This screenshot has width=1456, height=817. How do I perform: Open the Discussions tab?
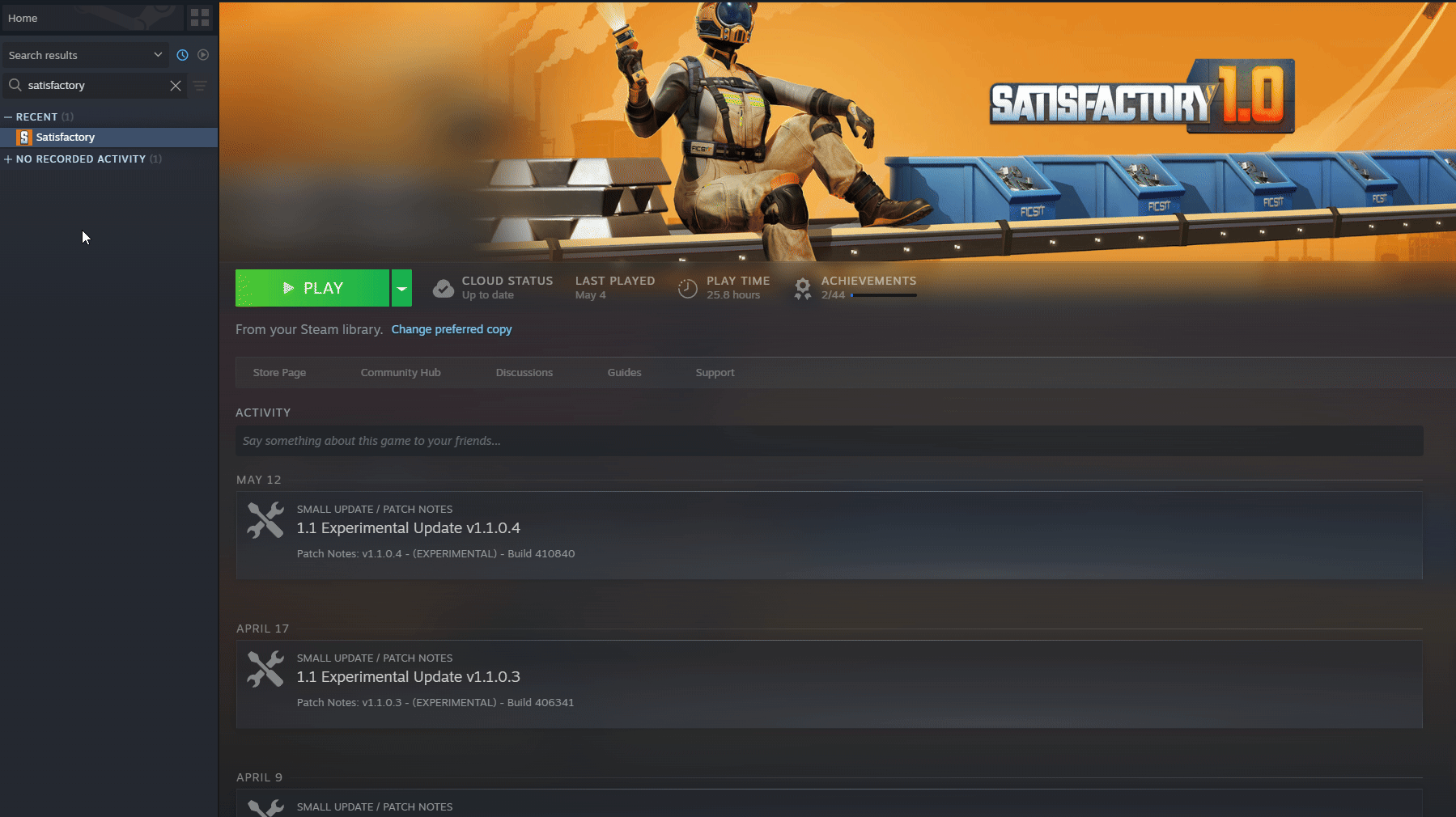(524, 373)
